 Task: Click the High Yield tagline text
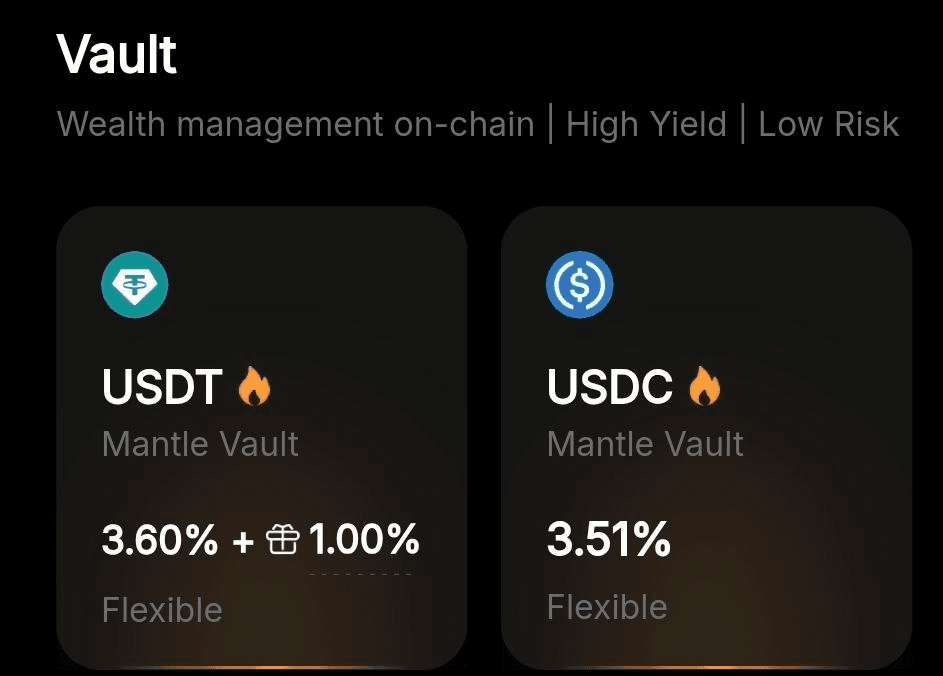(646, 125)
